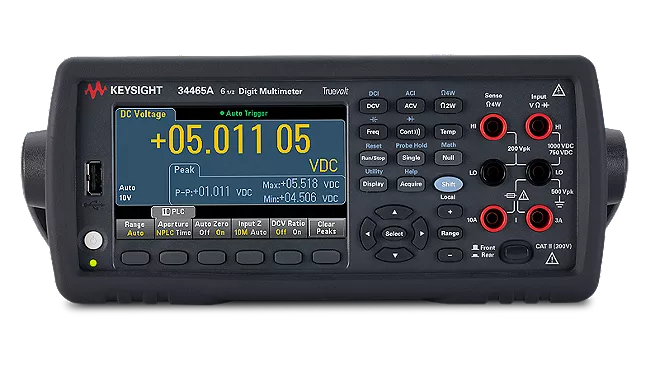Image resolution: width=660 pixels, height=372 pixels.
Task: Increase range with the plus button
Action: [450, 212]
